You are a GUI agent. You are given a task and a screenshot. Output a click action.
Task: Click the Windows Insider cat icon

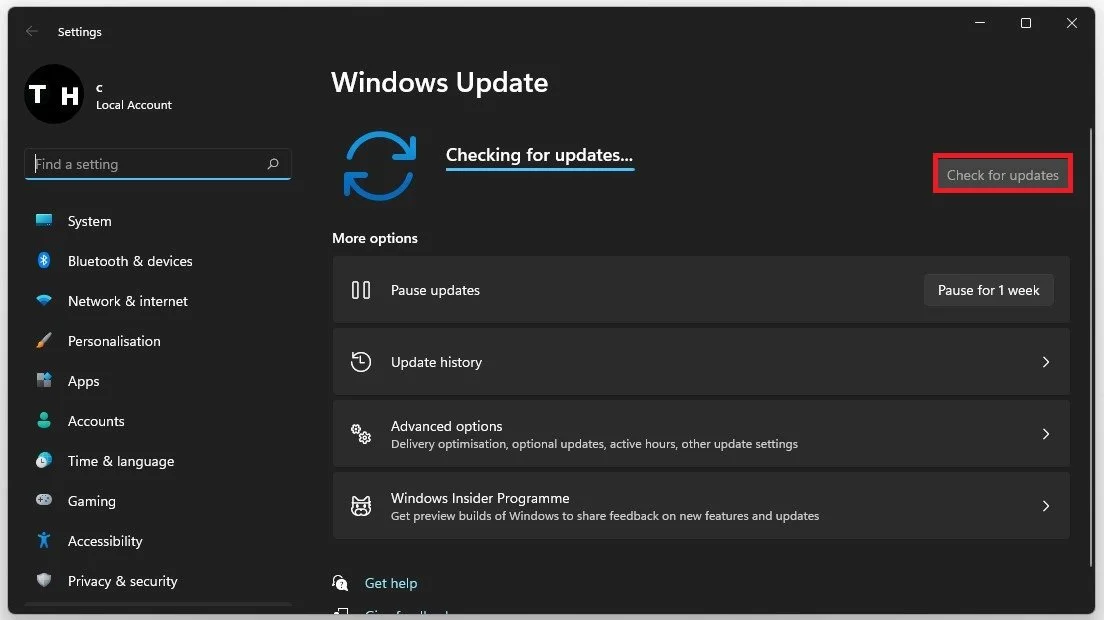pos(360,506)
